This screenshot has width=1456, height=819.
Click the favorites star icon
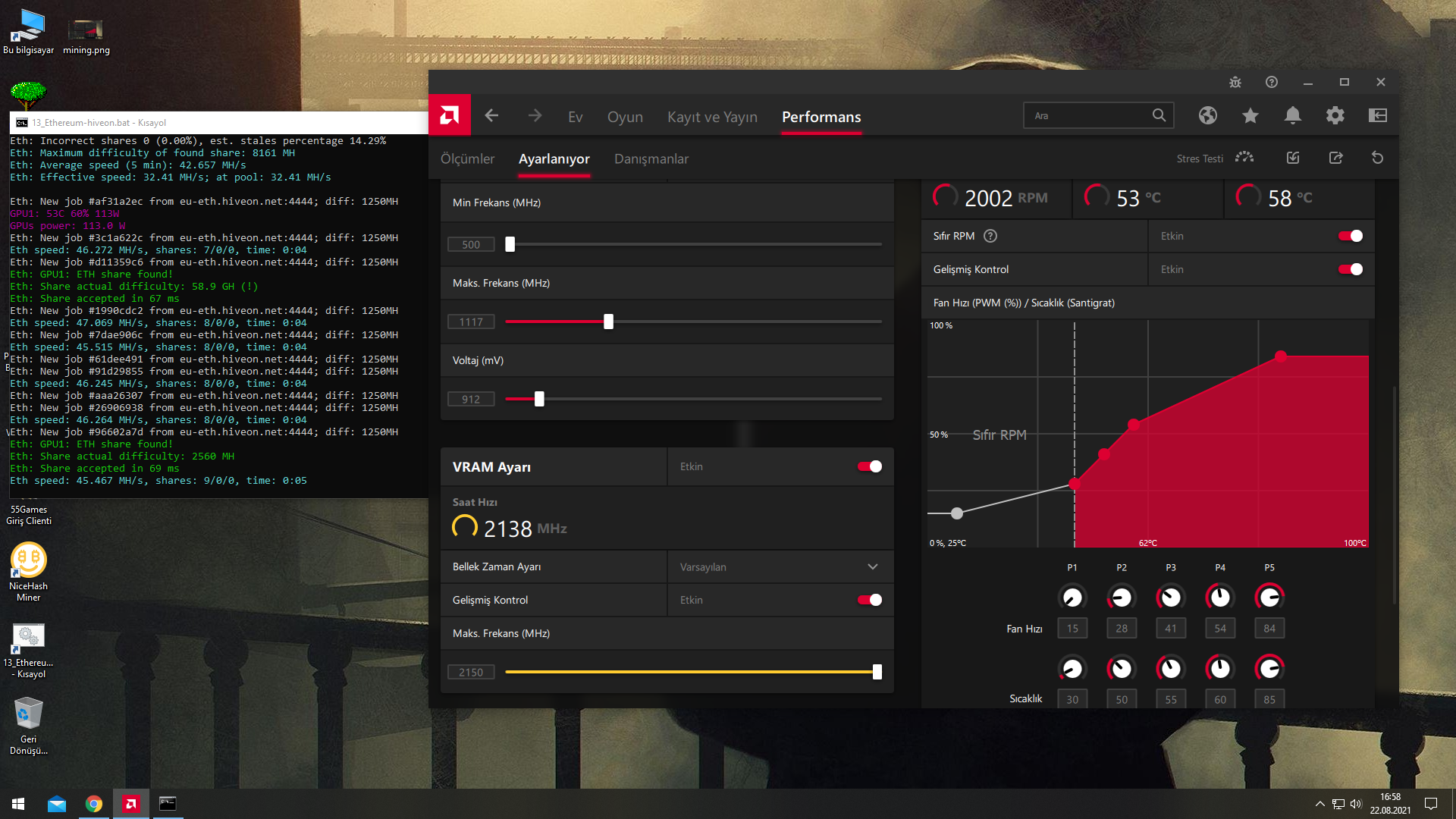click(1250, 115)
